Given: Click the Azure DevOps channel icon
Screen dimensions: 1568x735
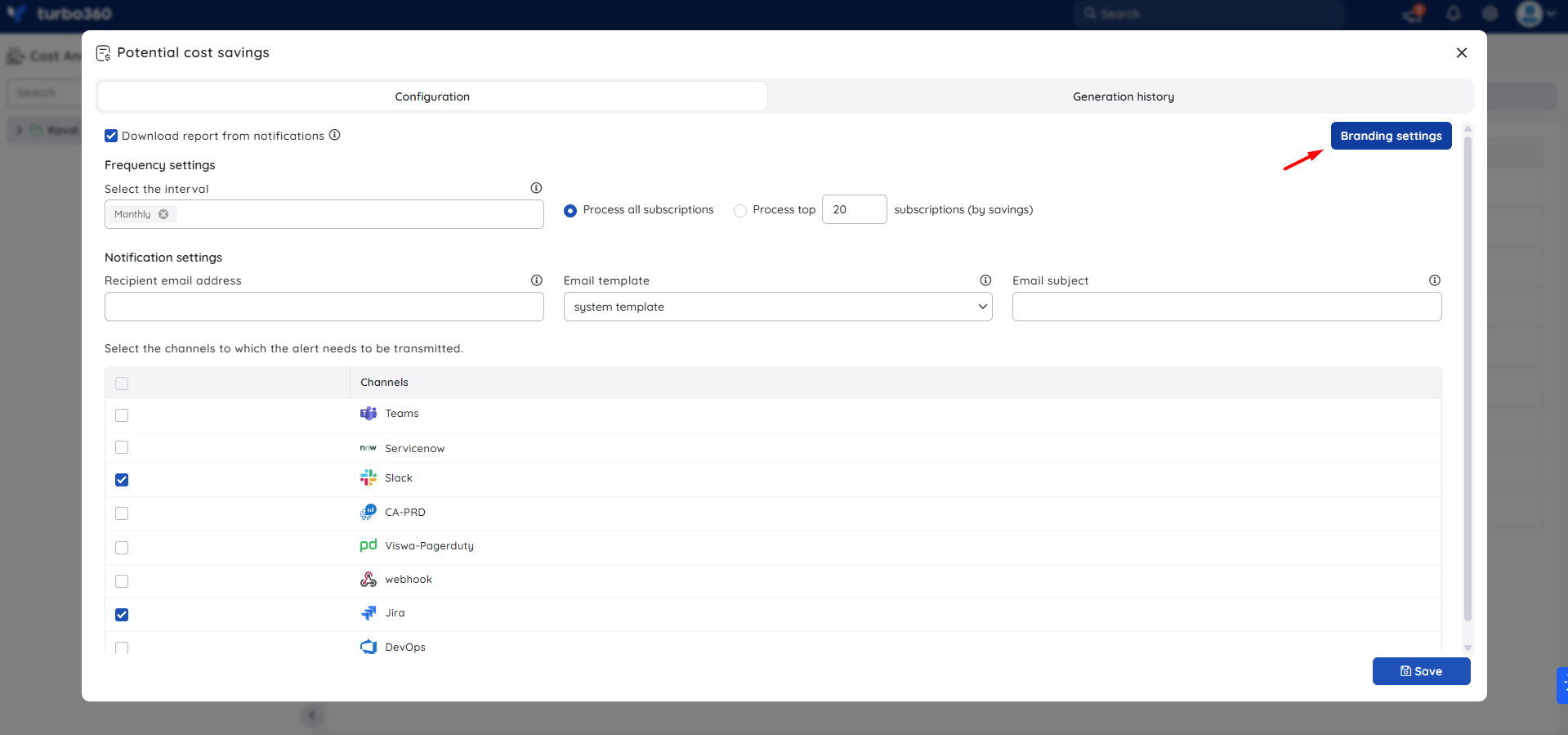Looking at the screenshot, I should coord(369,647).
